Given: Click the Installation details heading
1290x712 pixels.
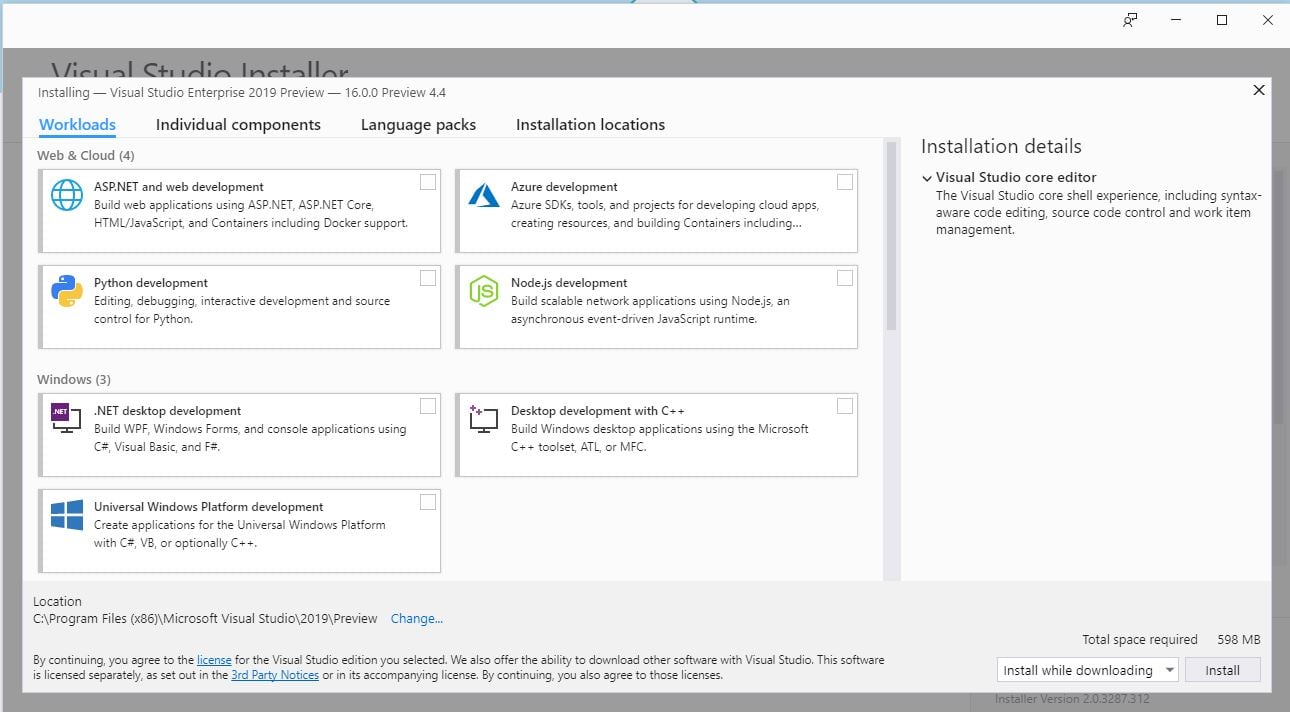Looking at the screenshot, I should 1001,146.
